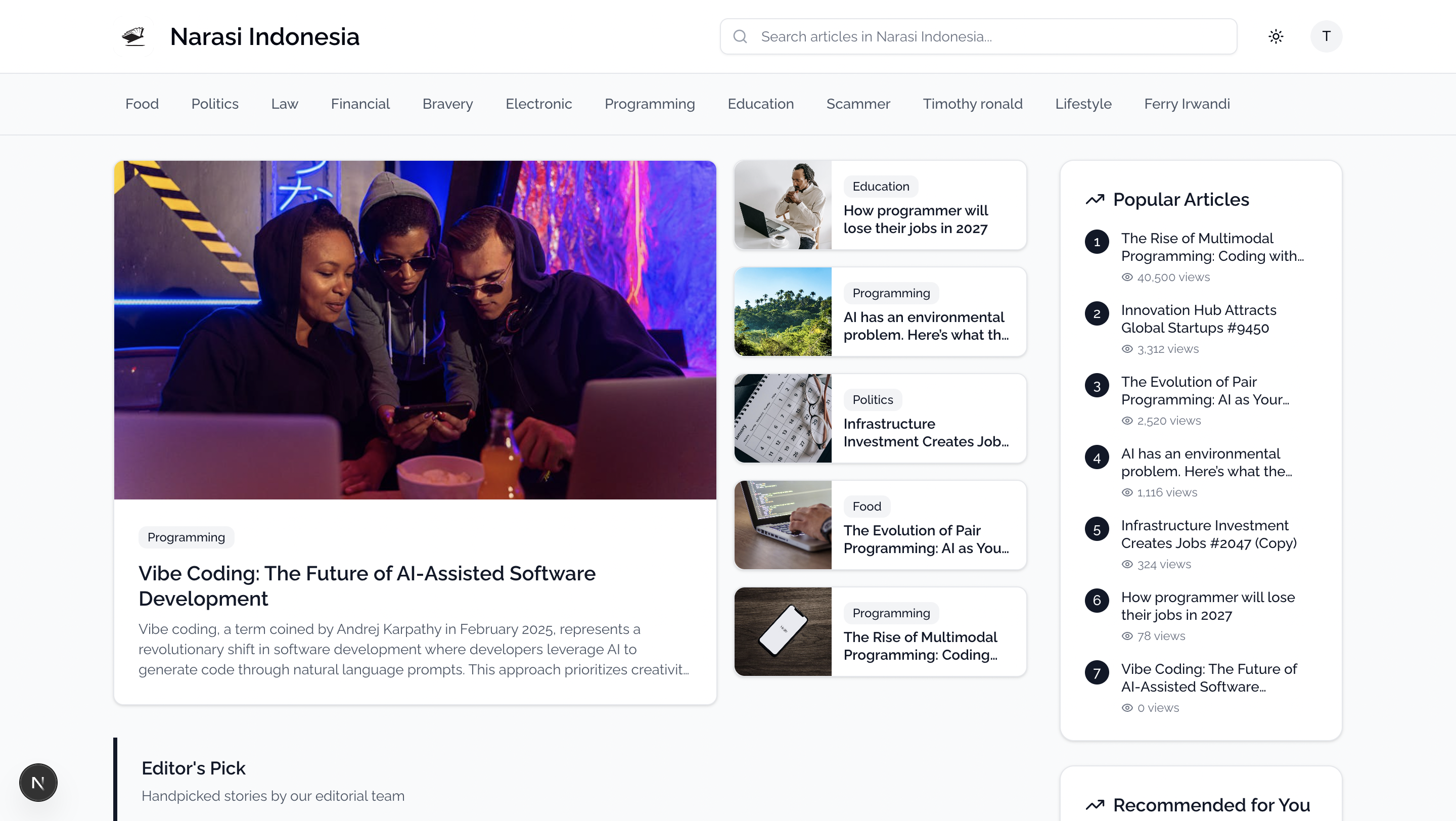This screenshot has height=821, width=1456.
Task: Click the green forest thumbnail of the AI environmental article
Action: pyautogui.click(x=783, y=312)
